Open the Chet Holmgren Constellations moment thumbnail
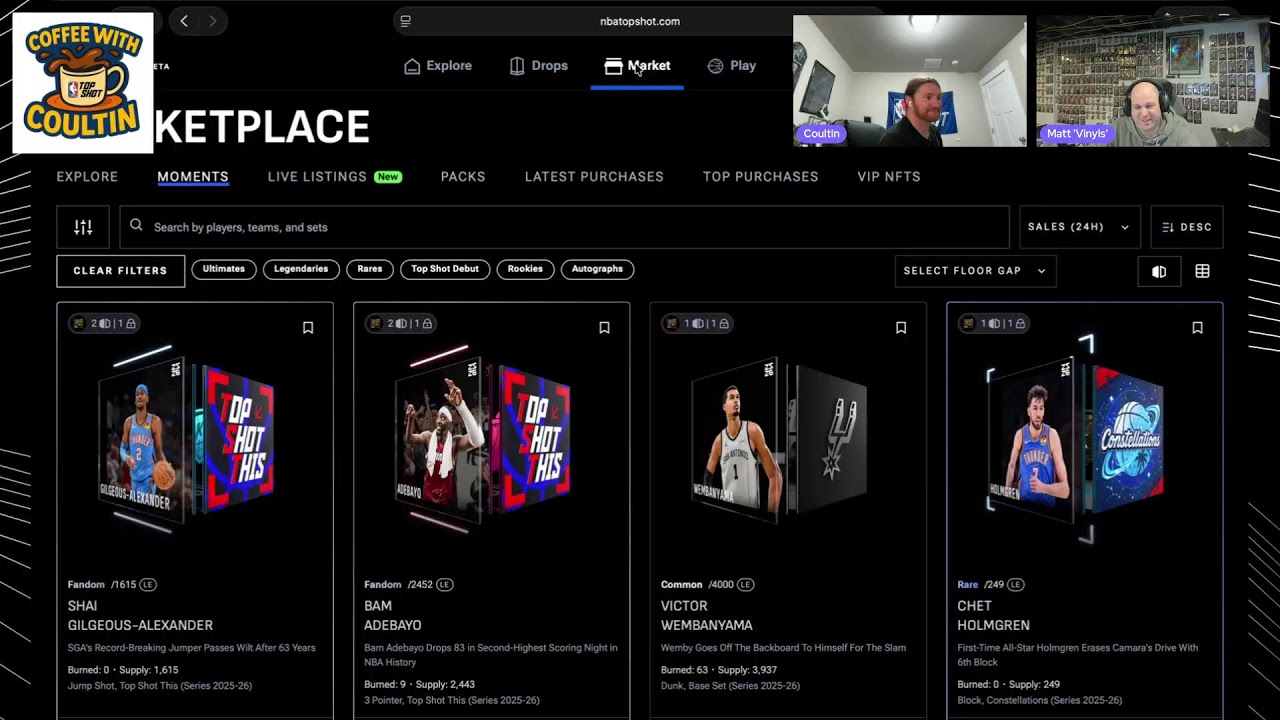This screenshot has height=720, width=1280. tap(1078, 440)
